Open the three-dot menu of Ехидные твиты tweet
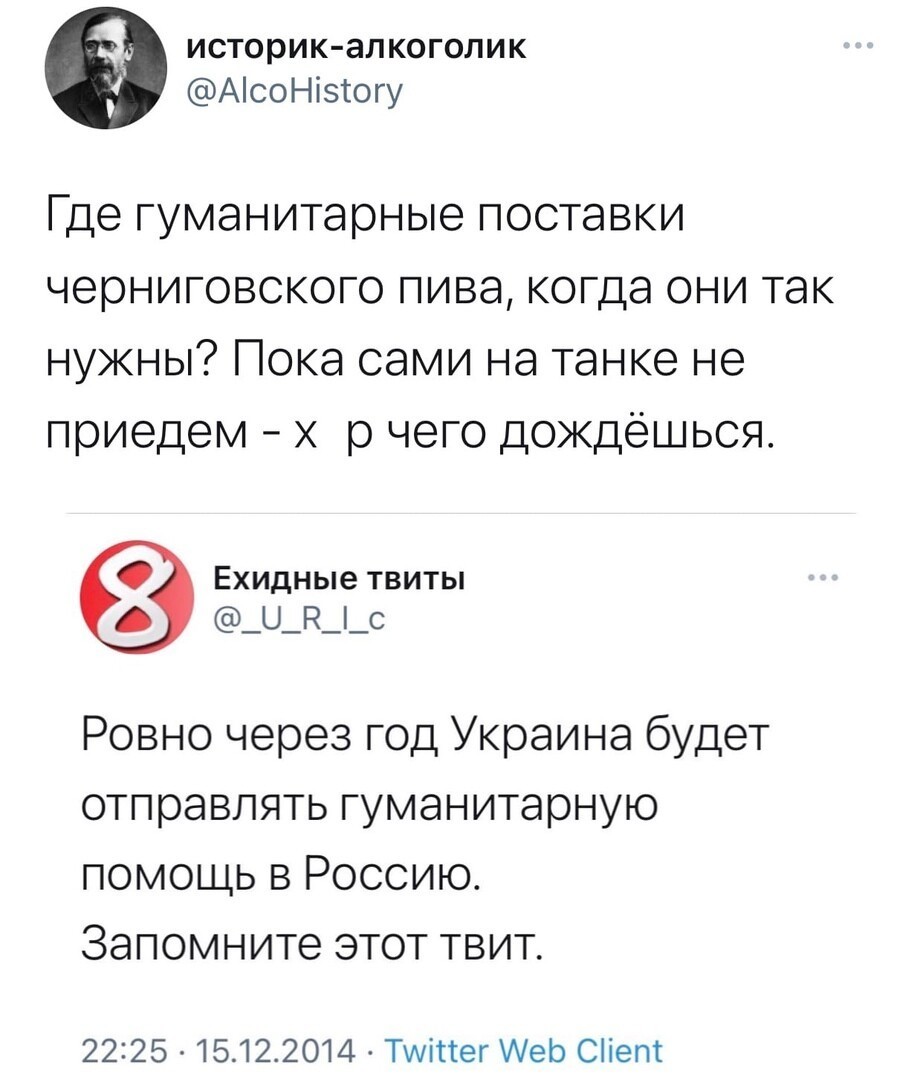This screenshot has width=923, height=1080. [824, 577]
